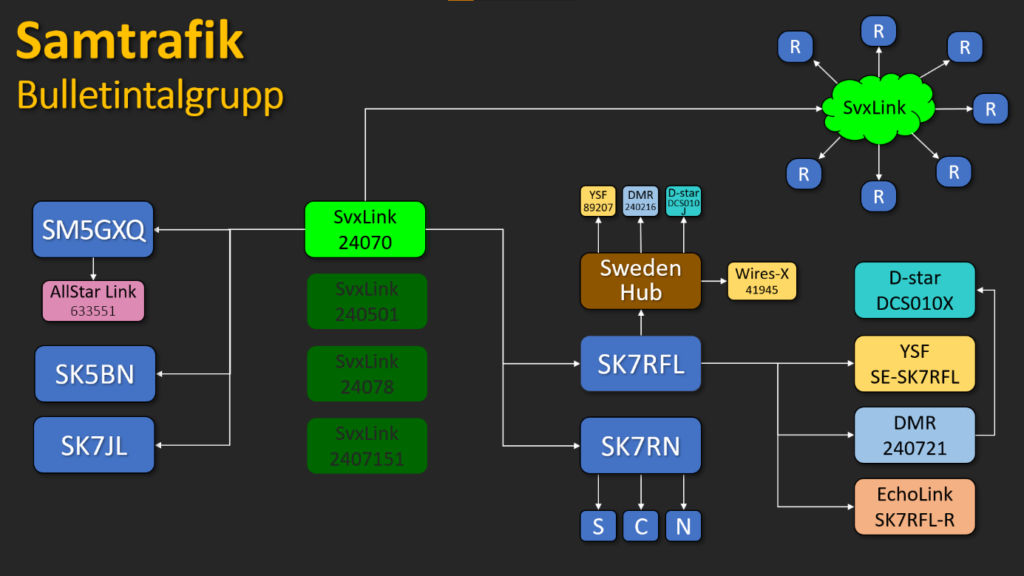Select the small C box under SK7RN
This screenshot has width=1024, height=576.
click(x=640, y=526)
